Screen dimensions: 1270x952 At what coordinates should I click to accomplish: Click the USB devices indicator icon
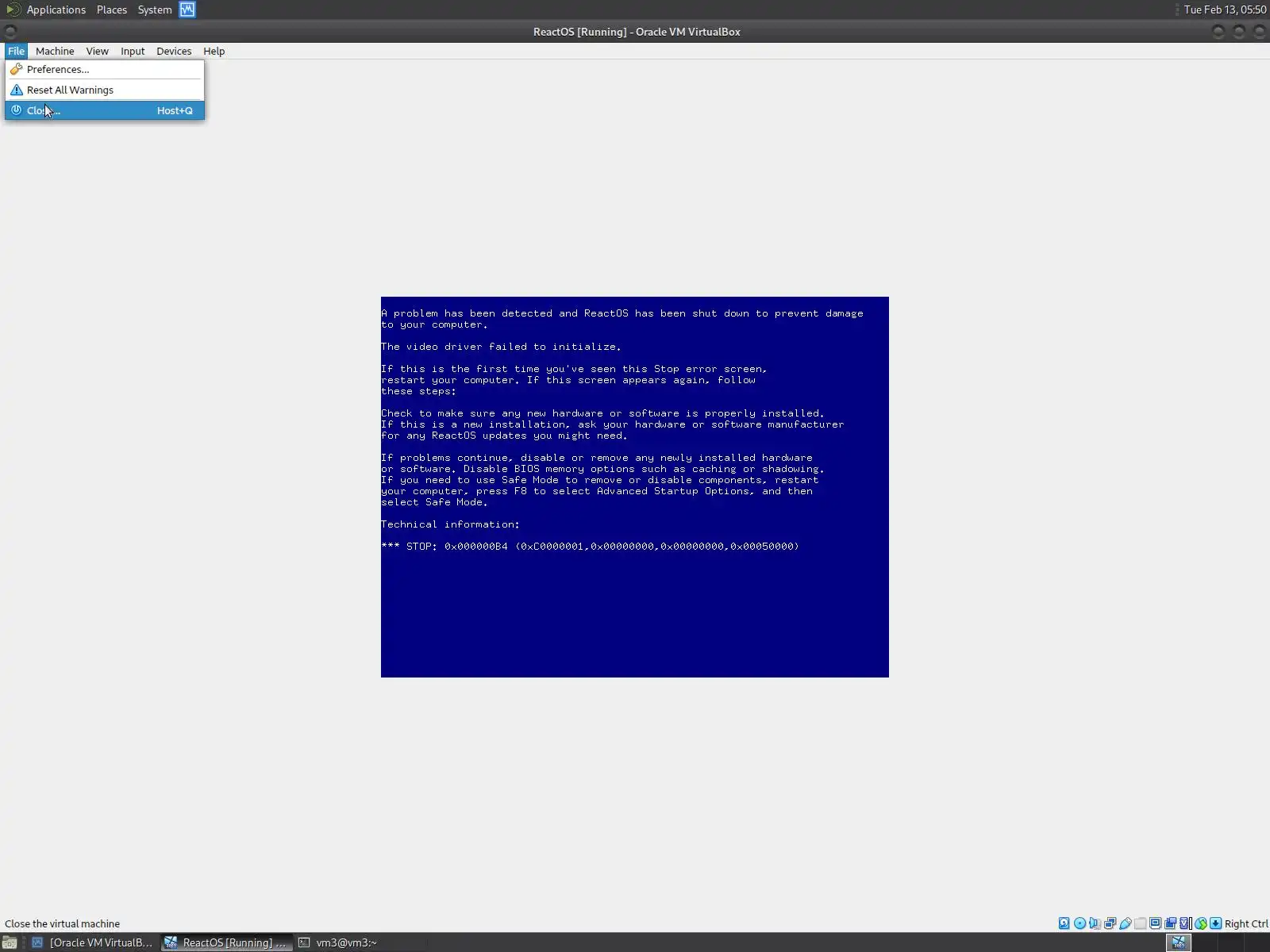tap(1125, 923)
